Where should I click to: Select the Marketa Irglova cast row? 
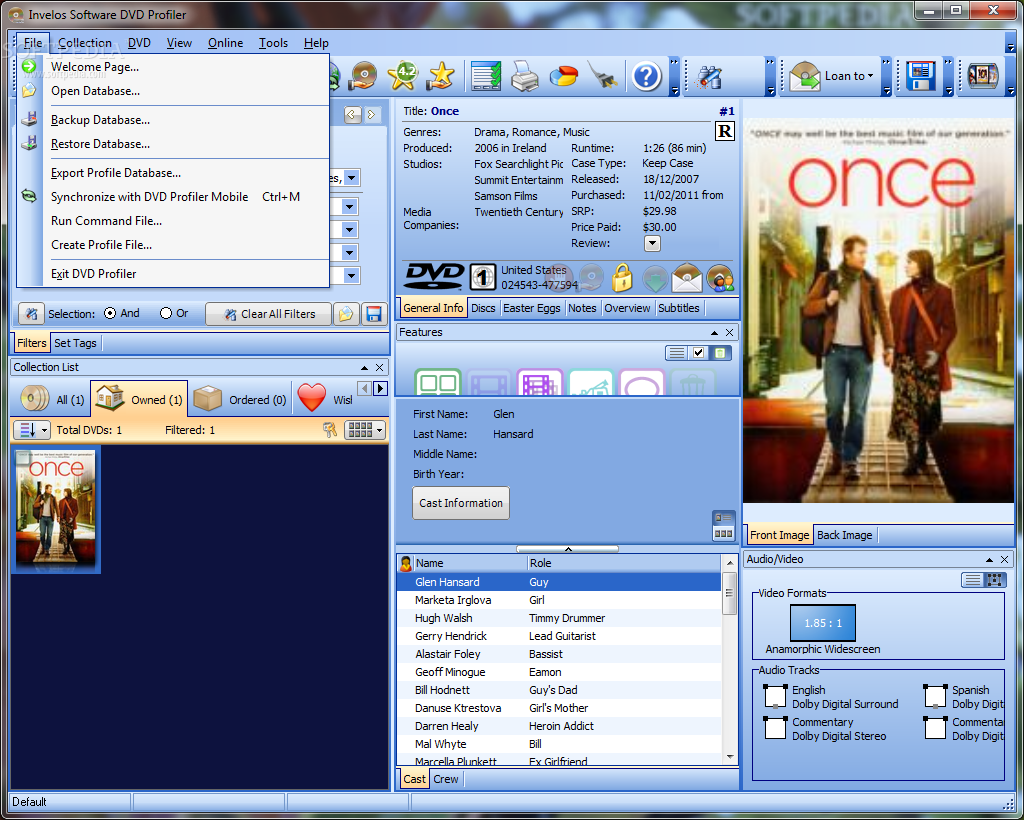tap(558, 600)
